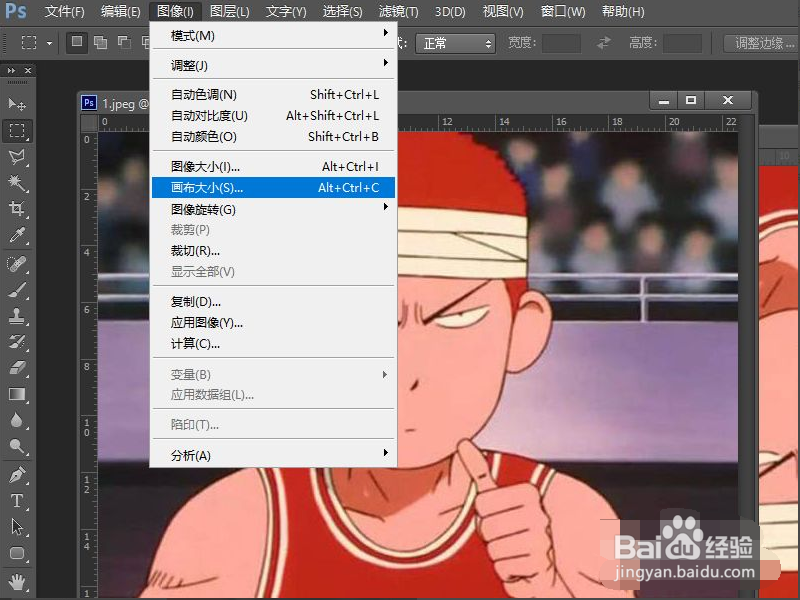
Task: Open the 文字(Y) menu
Action: [x=286, y=11]
